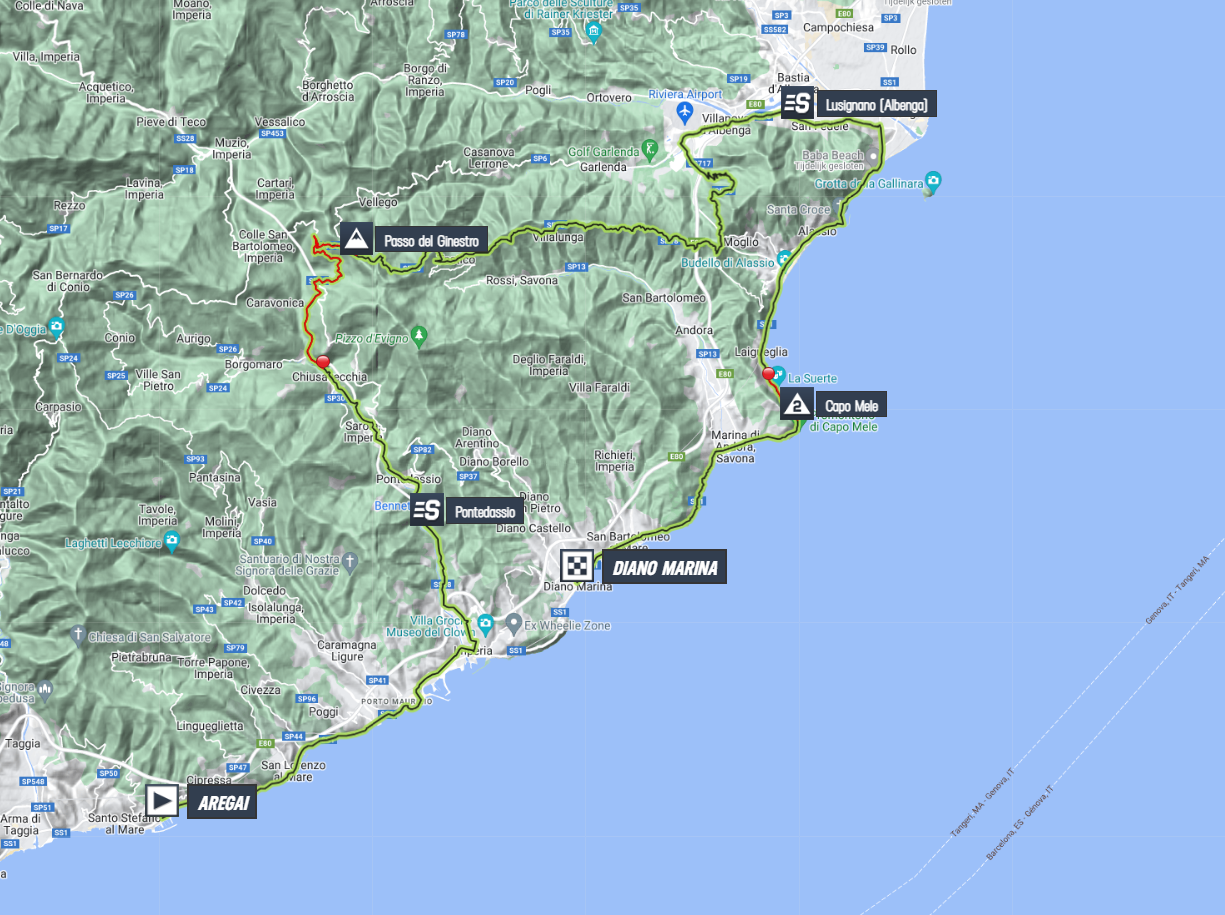The image size is (1225, 915).
Task: Click the Lusignano (Albenga) sprint icon
Action: tap(797, 102)
